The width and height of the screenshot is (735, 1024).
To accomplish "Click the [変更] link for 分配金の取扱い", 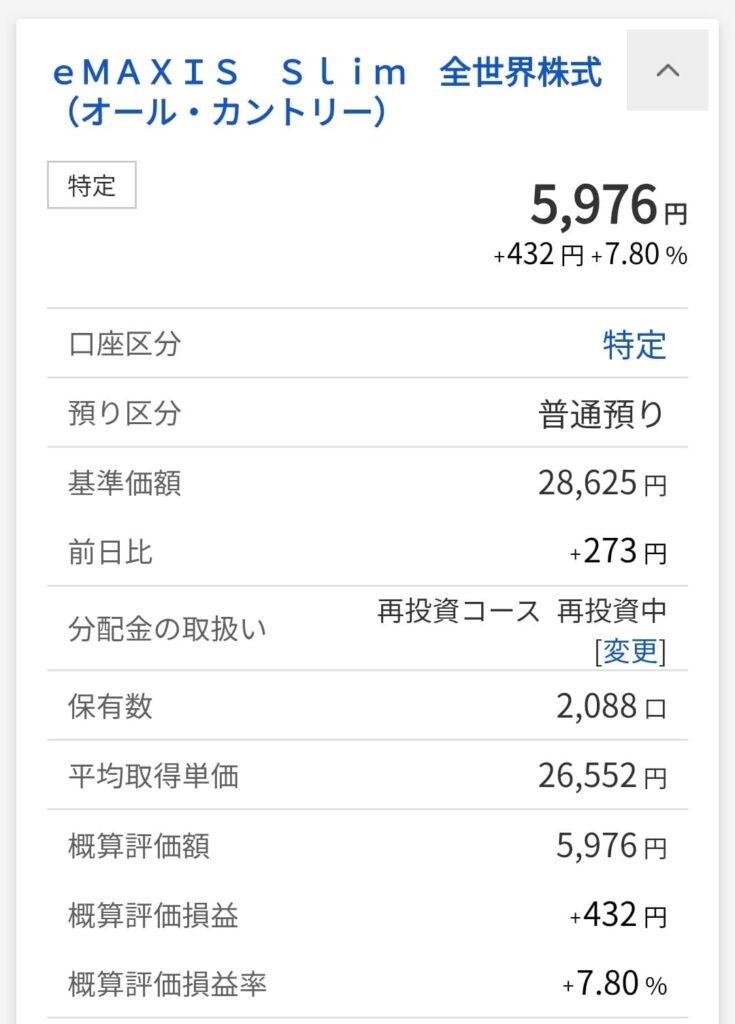I will (629, 651).
